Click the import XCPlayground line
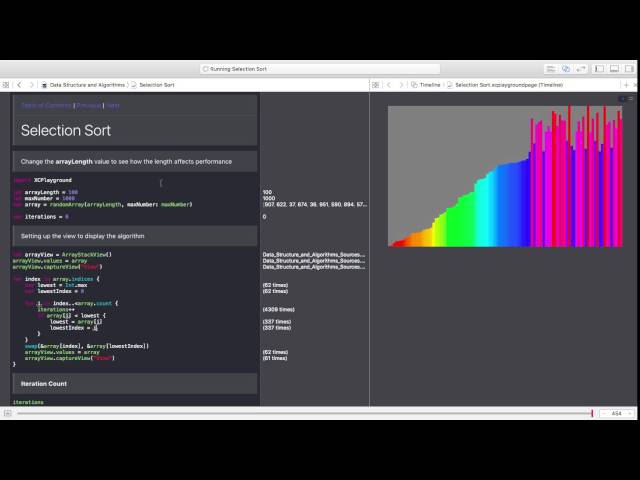Screen dimensions: 640x480 point(42,180)
